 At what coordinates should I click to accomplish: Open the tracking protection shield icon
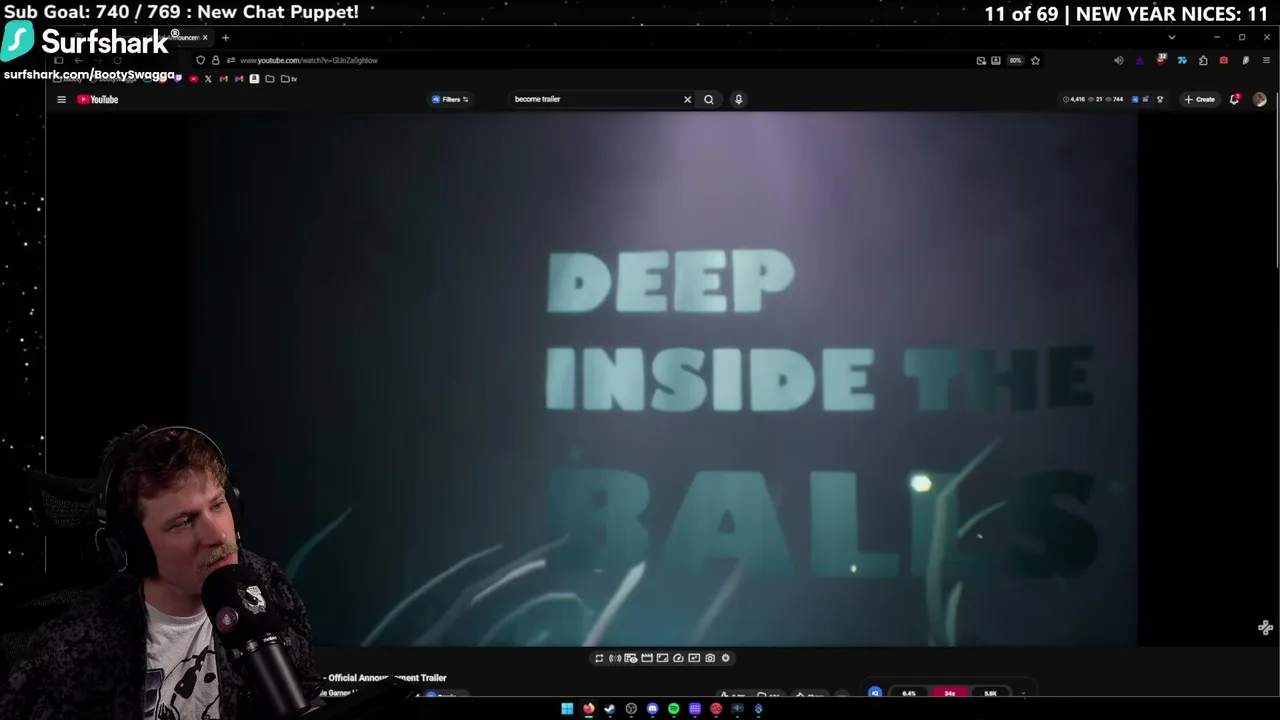[200, 60]
